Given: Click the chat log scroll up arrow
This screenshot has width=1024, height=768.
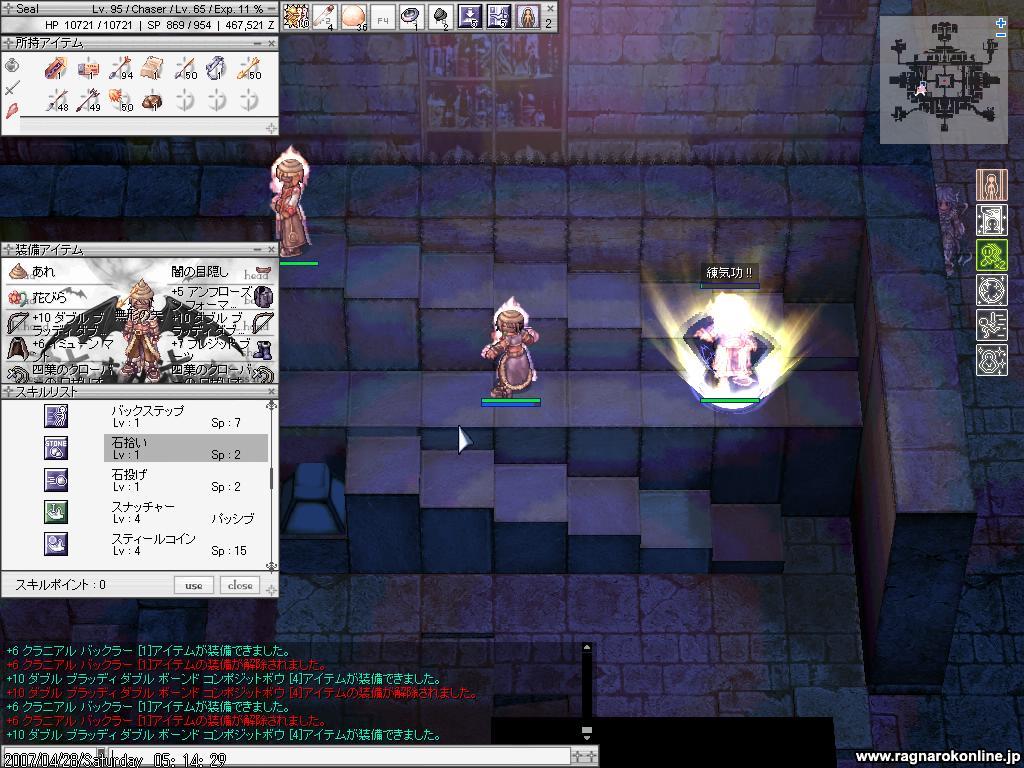Looking at the screenshot, I should pos(586,648).
